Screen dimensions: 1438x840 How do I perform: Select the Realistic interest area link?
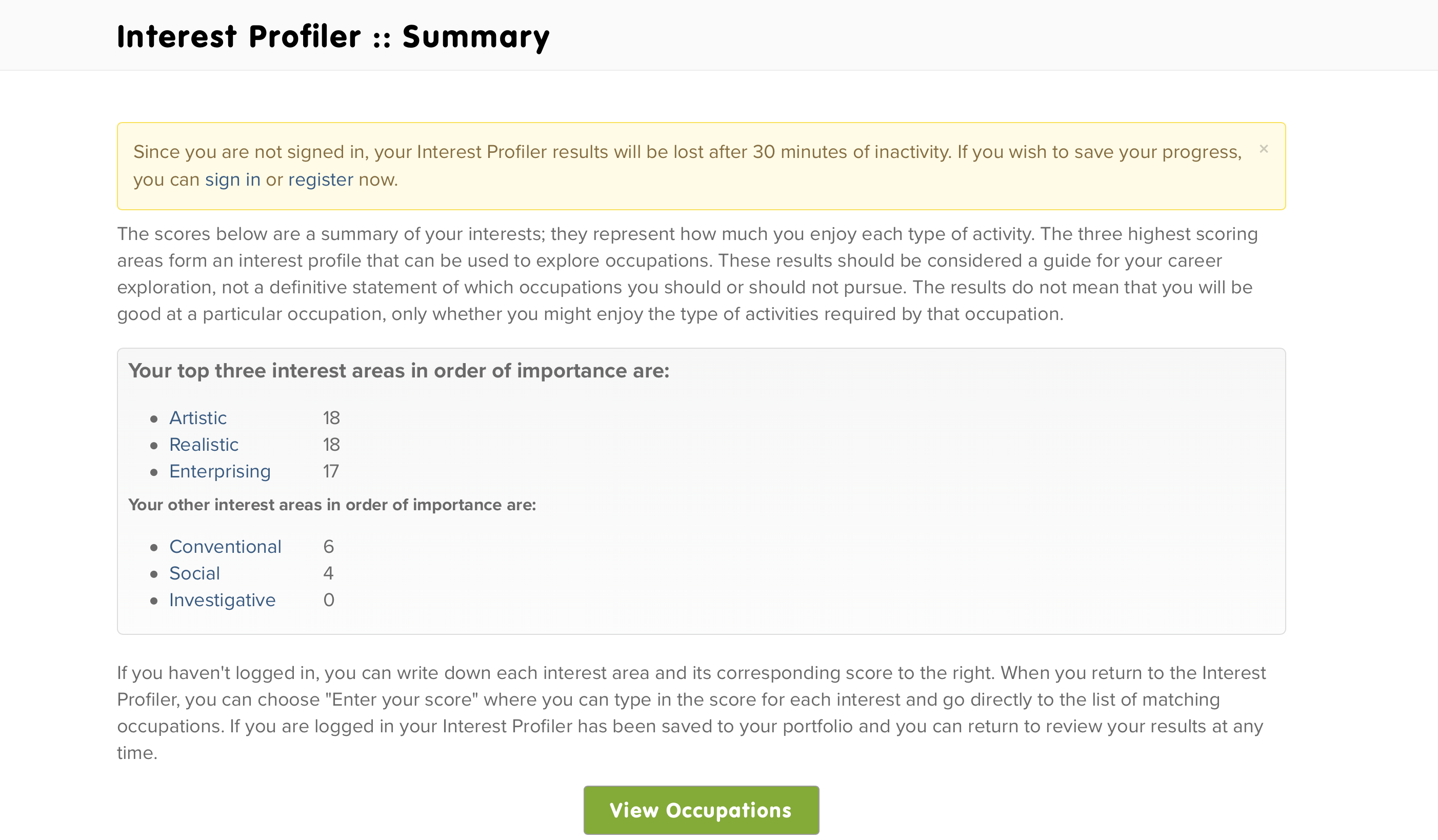pyautogui.click(x=204, y=445)
